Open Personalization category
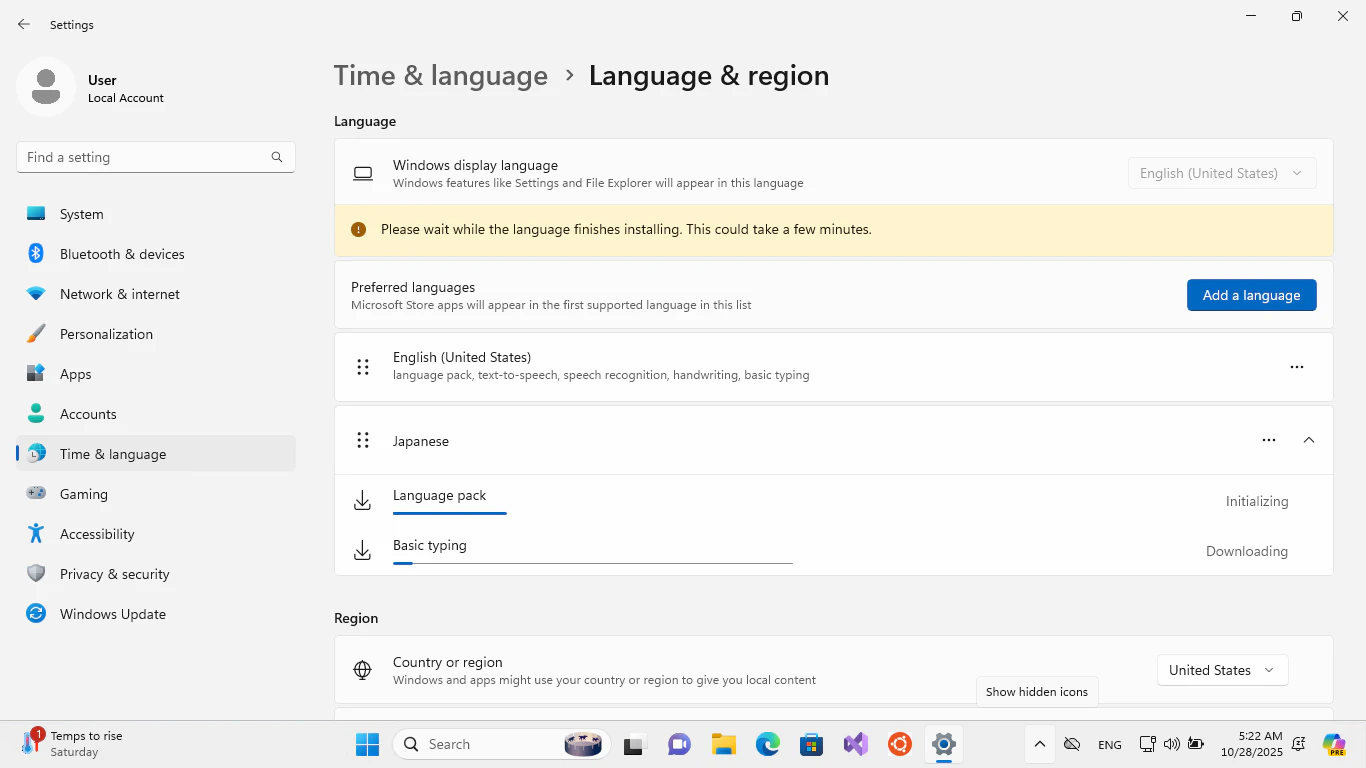The height and width of the screenshot is (768, 1366). pyautogui.click(x=156, y=334)
